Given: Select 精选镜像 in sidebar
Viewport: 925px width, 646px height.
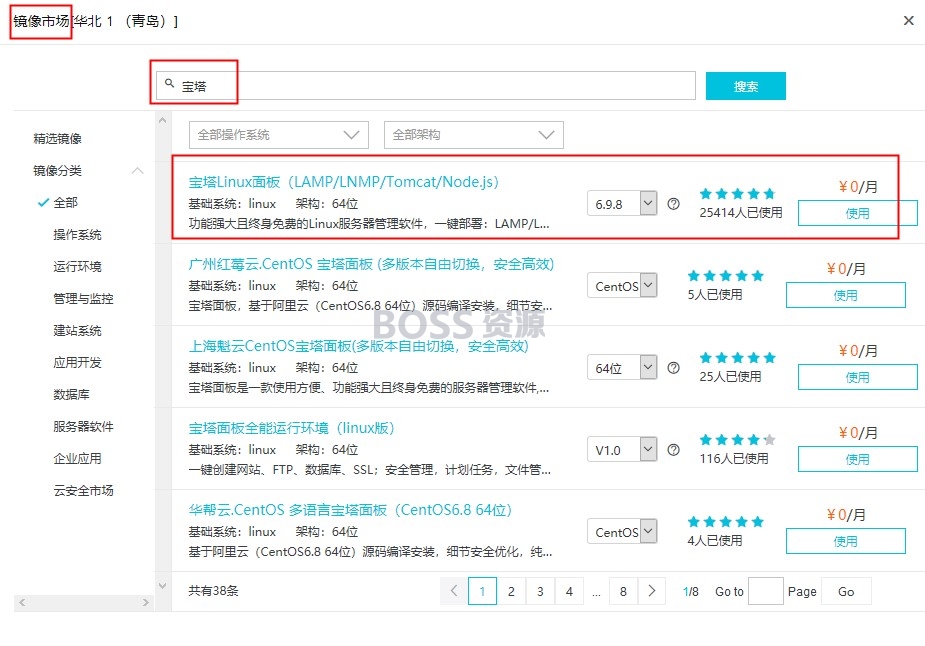Looking at the screenshot, I should click(x=57, y=139).
